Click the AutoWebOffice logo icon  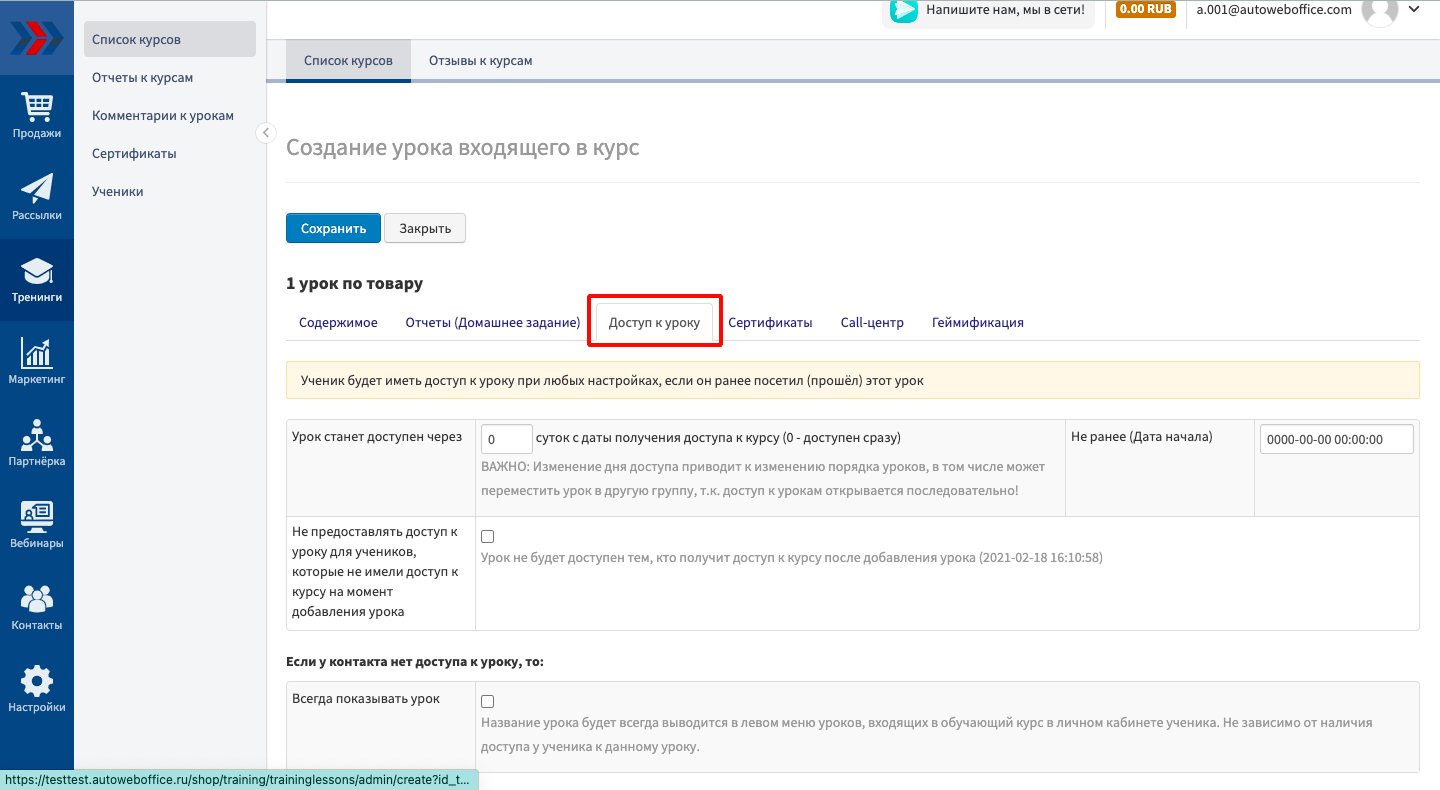tap(36, 38)
